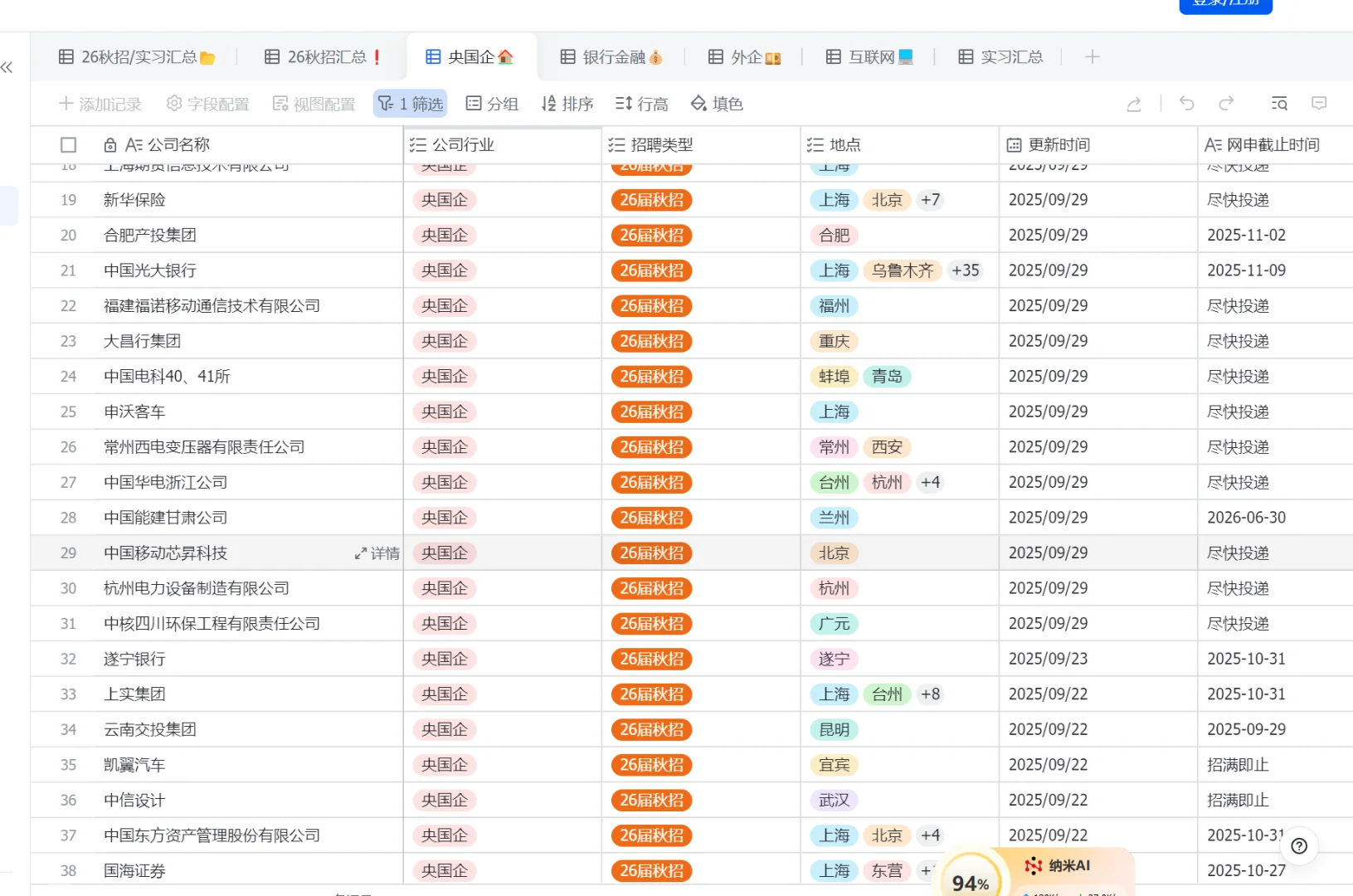This screenshot has height=896, width=1353.
Task: Tick the select-all checkbox in the header
Action: pos(69,145)
